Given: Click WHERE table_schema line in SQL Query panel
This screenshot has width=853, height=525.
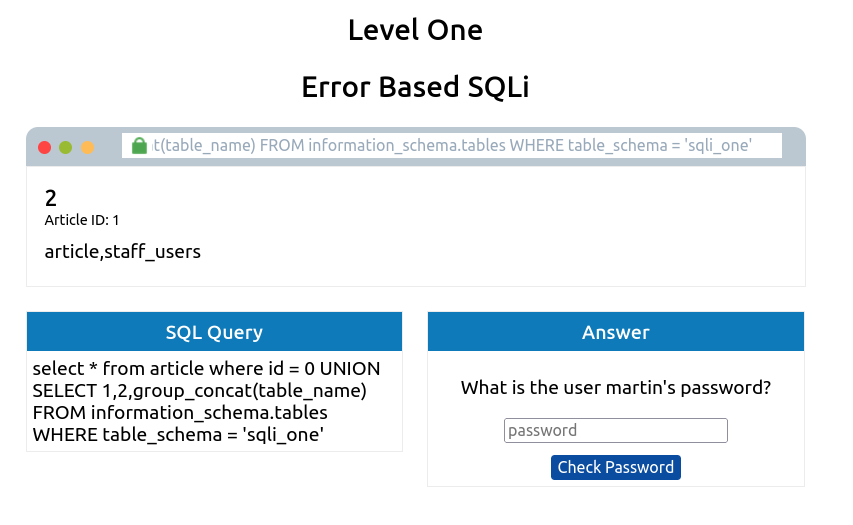Looking at the screenshot, I should pyautogui.click(x=178, y=435).
